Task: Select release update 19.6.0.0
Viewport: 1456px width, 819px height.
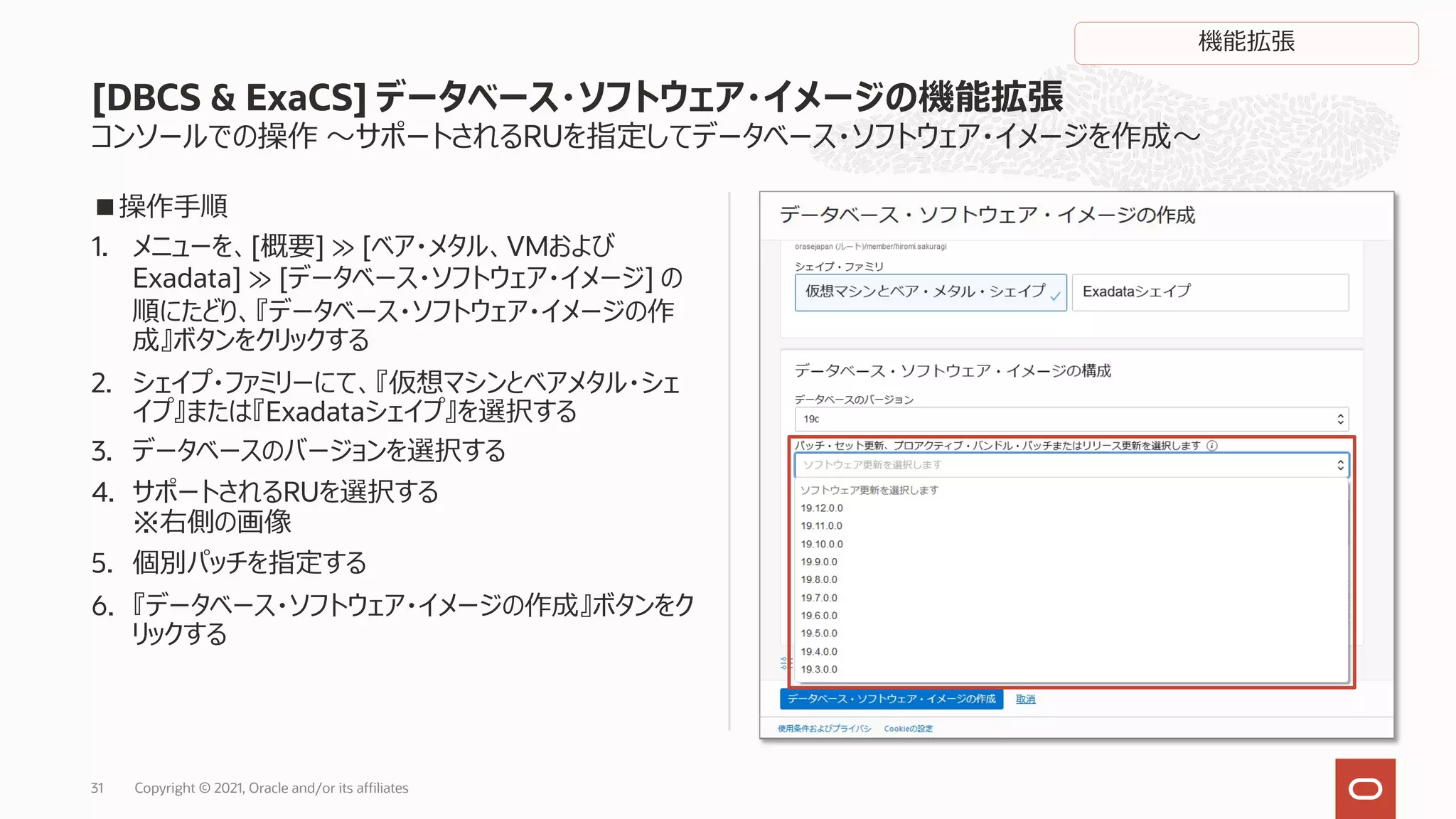Action: click(x=819, y=616)
